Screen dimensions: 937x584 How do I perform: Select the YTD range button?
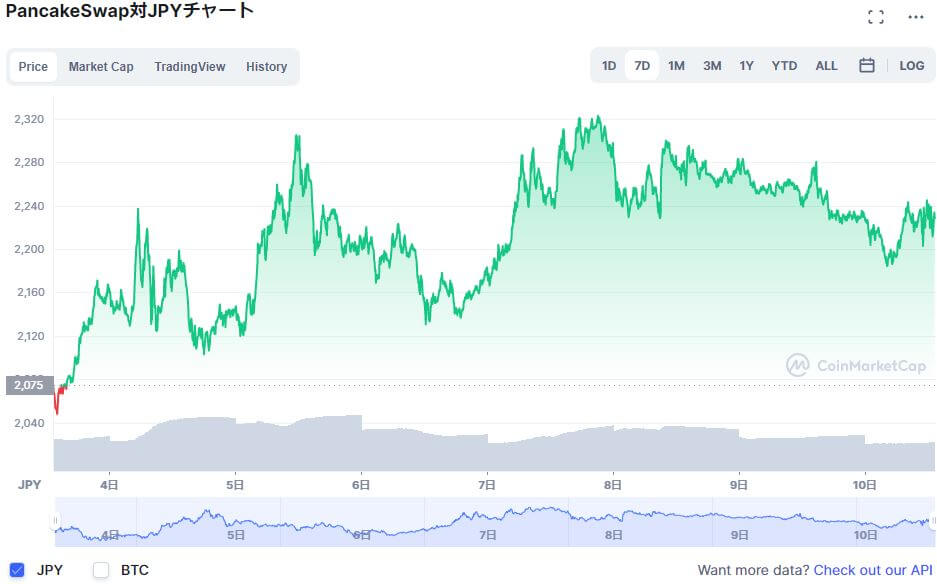pos(784,66)
